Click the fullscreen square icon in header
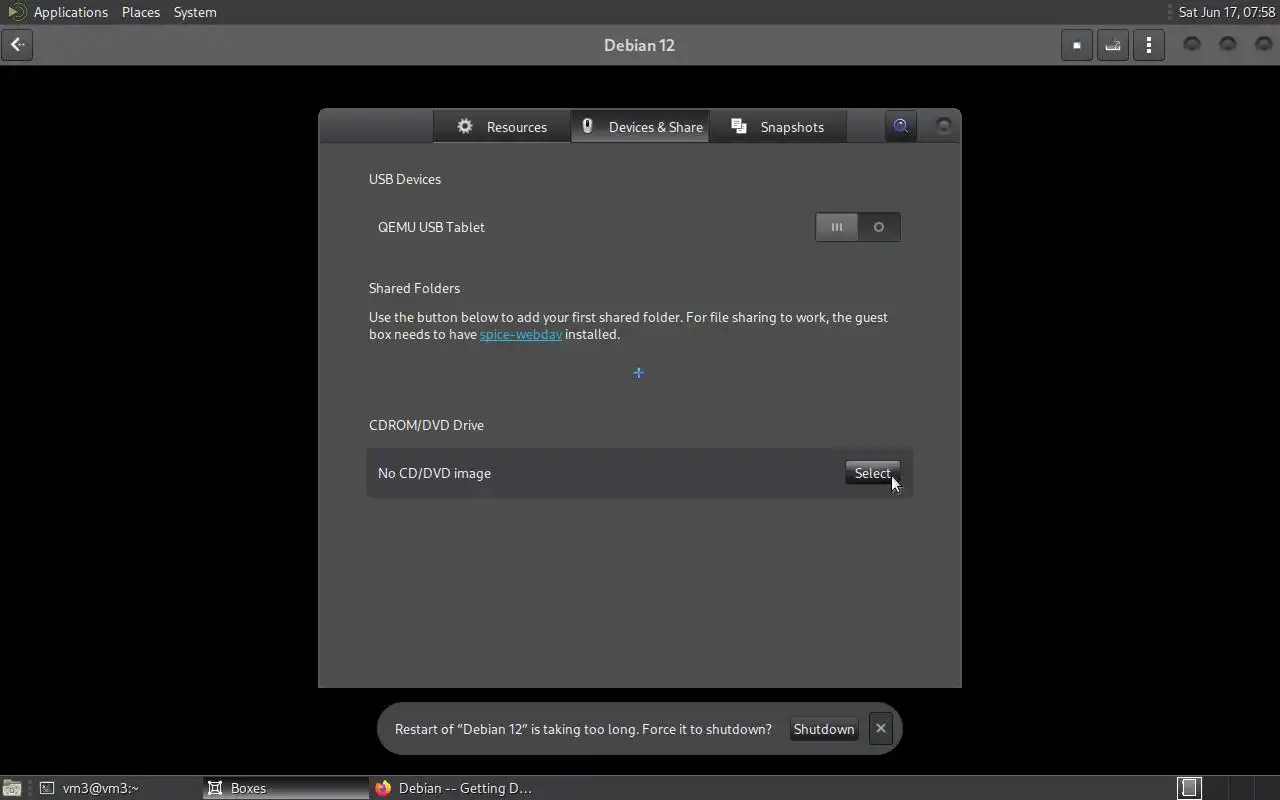The image size is (1280, 800). tap(1076, 45)
